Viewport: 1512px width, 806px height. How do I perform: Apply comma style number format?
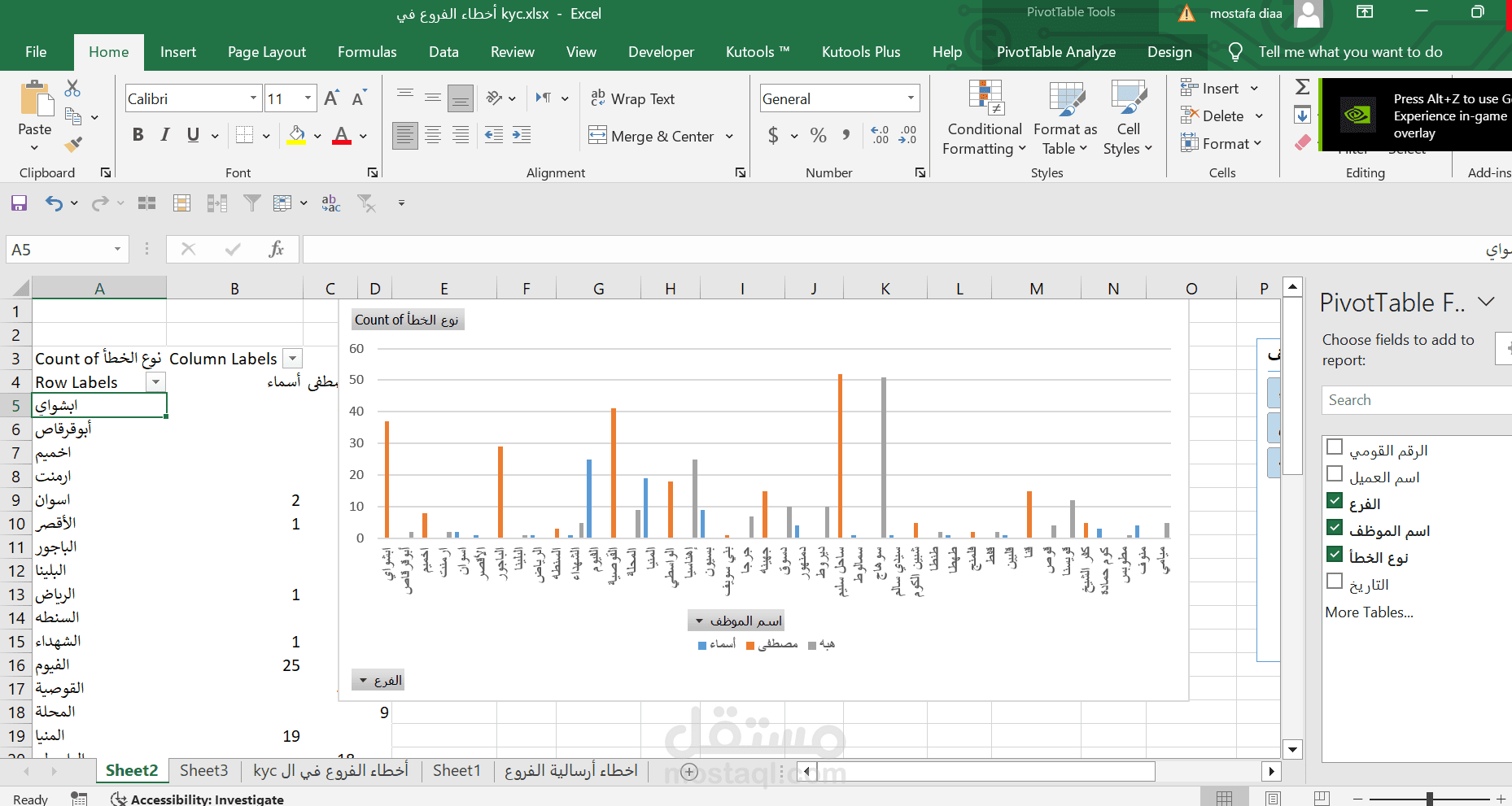coord(846,135)
